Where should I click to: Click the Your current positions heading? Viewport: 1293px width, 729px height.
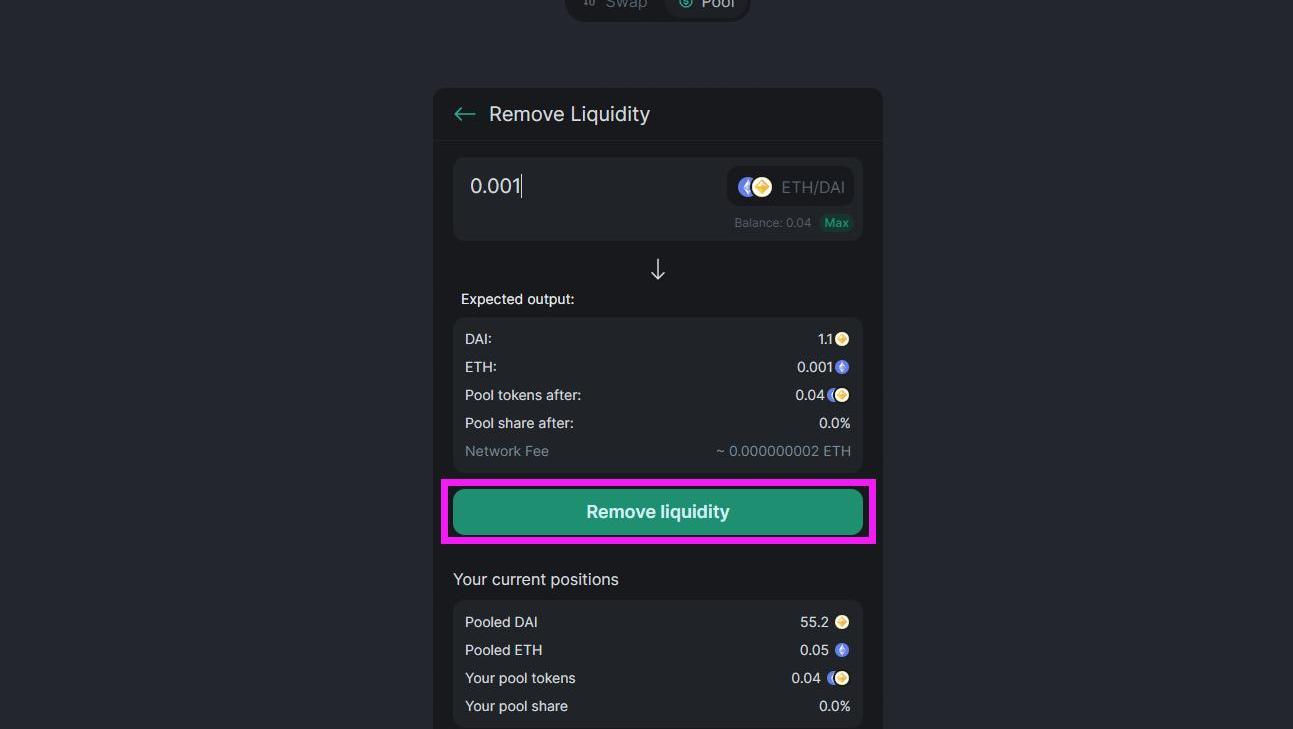tap(536, 580)
